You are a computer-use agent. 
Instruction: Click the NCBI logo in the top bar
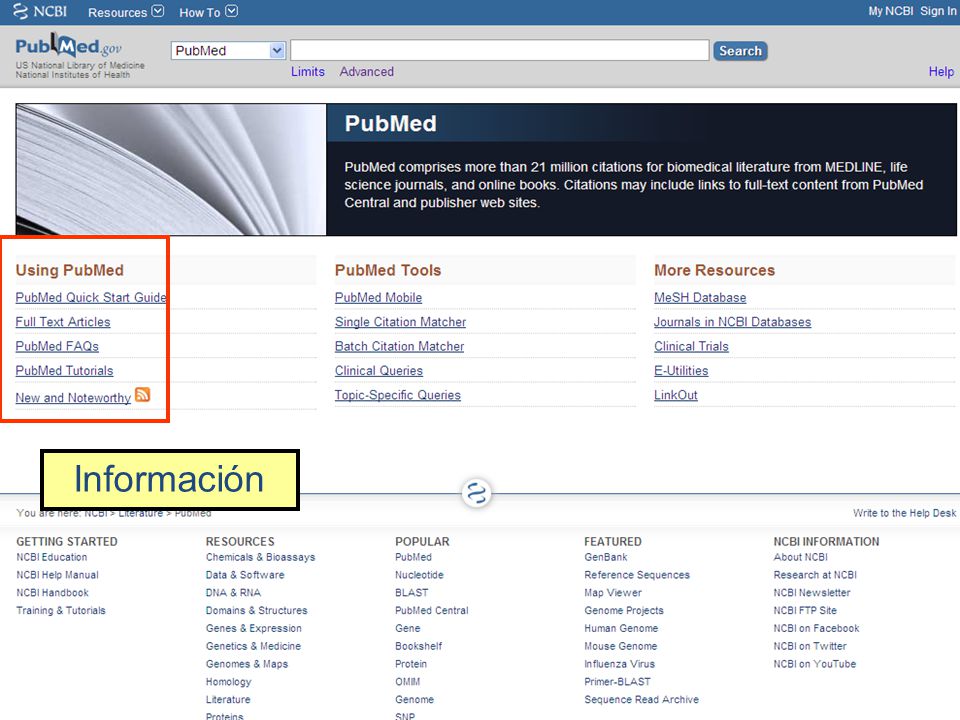coord(40,12)
